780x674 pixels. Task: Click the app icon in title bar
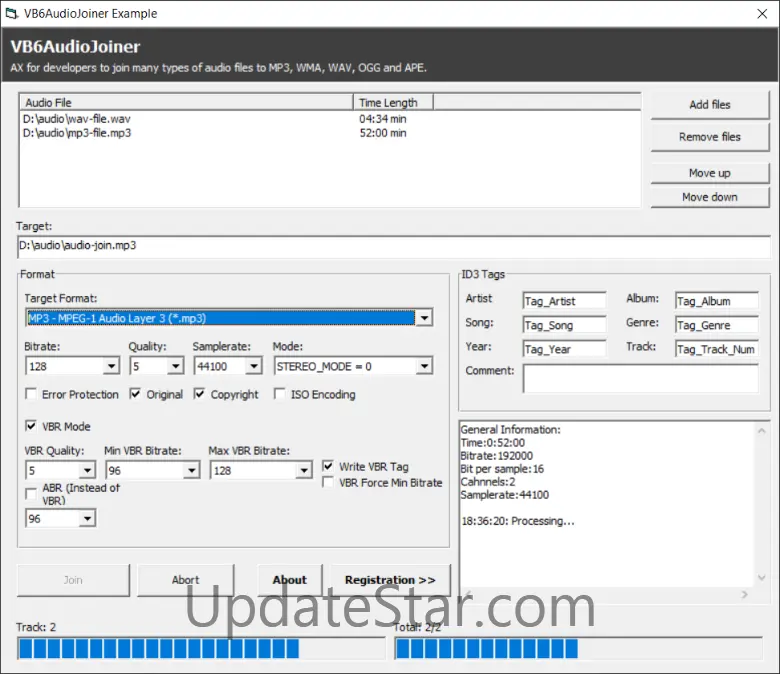[11, 13]
